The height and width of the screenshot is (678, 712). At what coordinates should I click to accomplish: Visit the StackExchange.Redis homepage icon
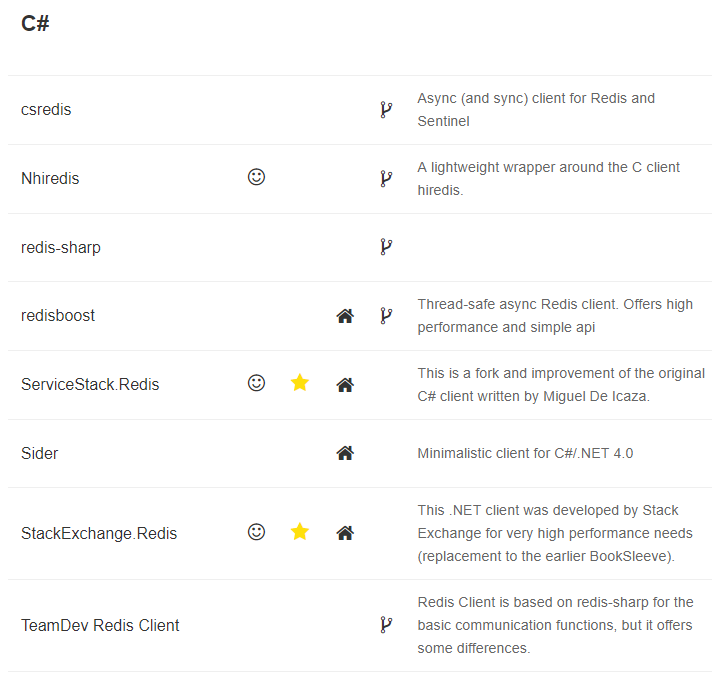click(x=345, y=533)
